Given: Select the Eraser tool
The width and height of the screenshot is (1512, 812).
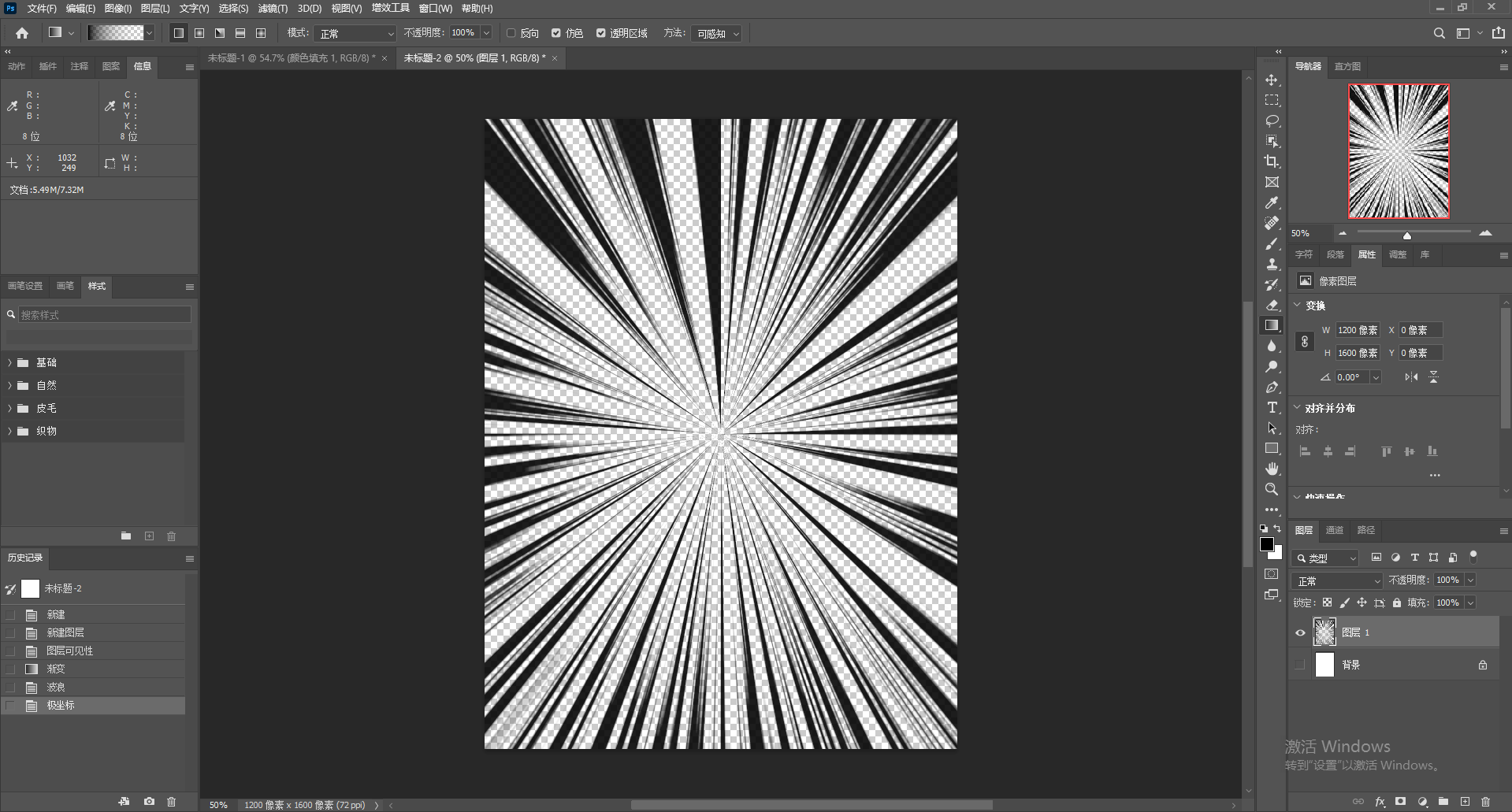Looking at the screenshot, I should [x=1272, y=305].
